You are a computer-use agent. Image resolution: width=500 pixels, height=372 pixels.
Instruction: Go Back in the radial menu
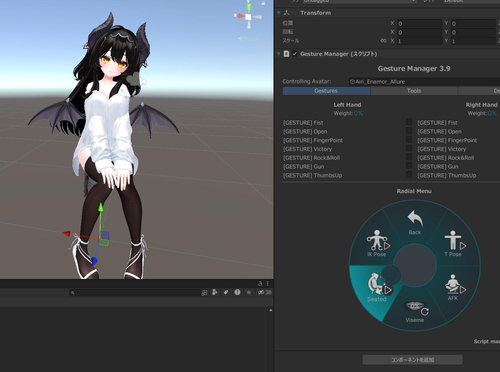415,222
